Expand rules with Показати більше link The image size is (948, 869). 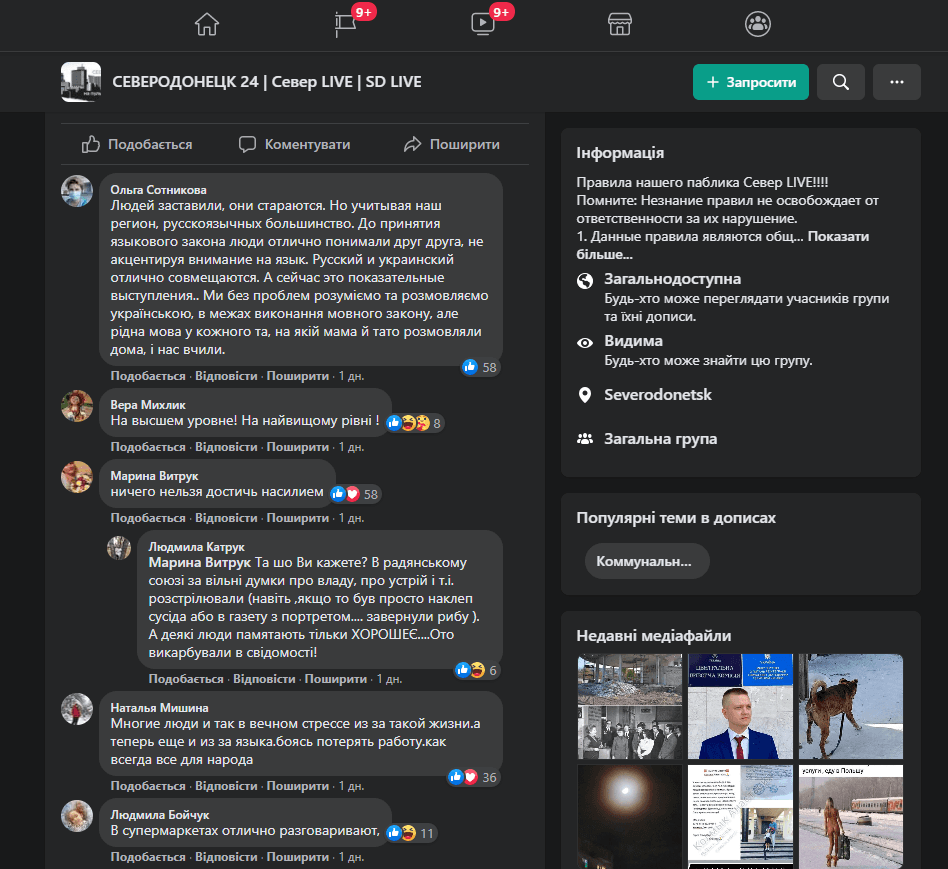coord(838,237)
